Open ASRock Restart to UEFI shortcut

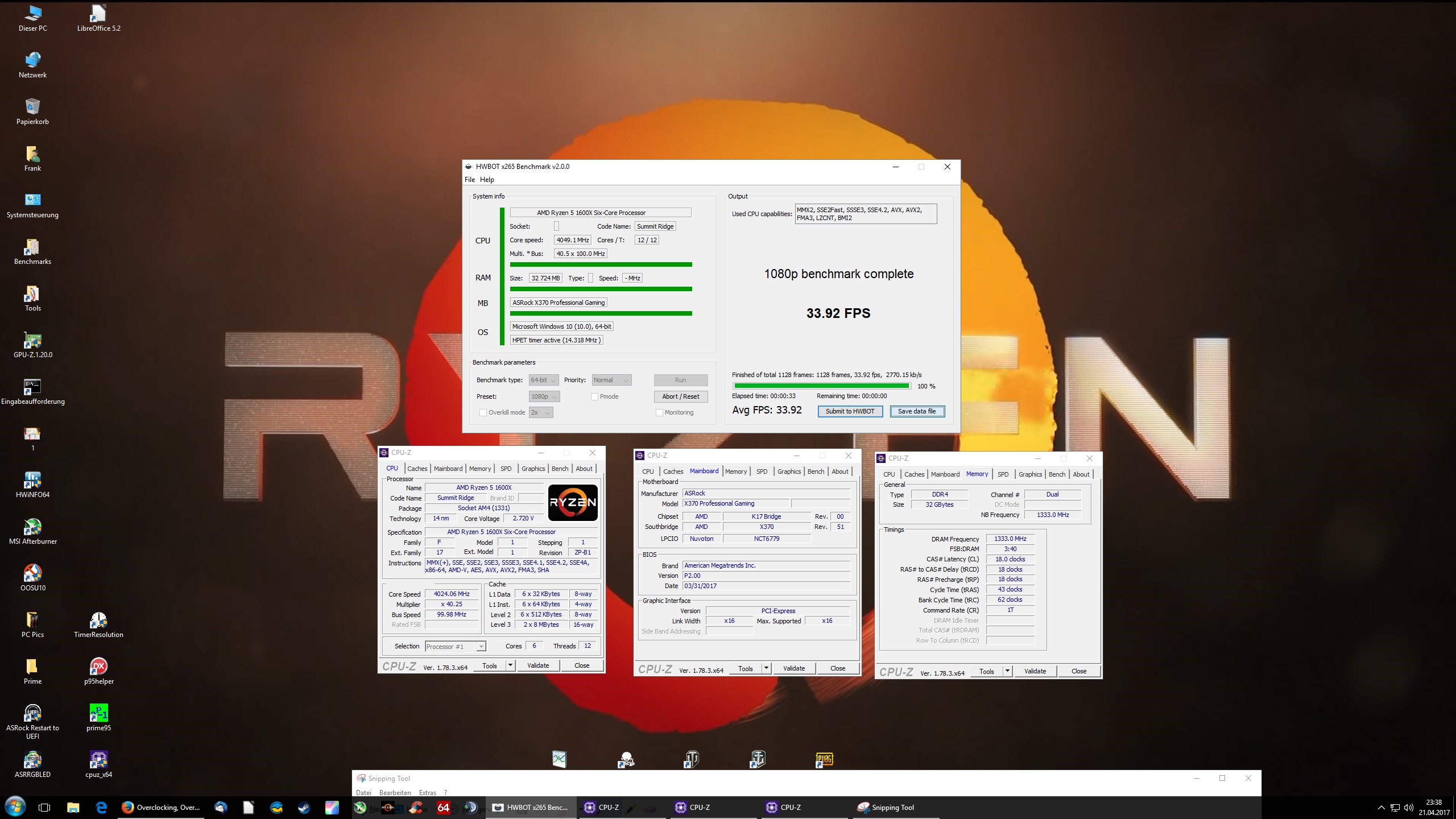point(32,721)
